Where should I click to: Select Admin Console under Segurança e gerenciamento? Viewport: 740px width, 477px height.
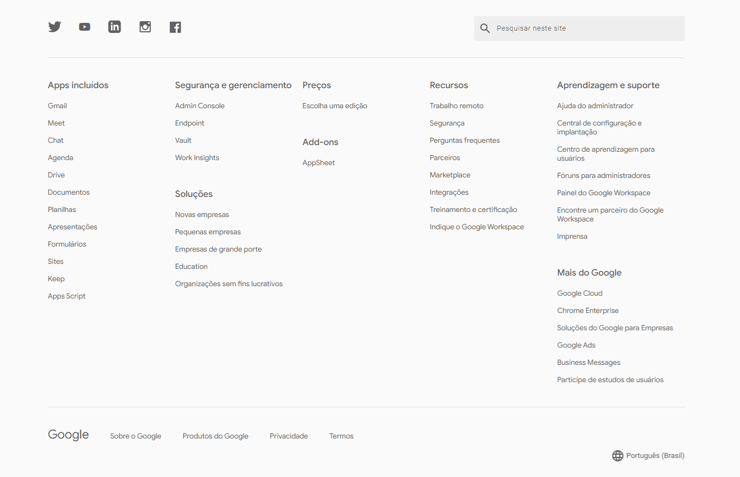[x=200, y=106]
